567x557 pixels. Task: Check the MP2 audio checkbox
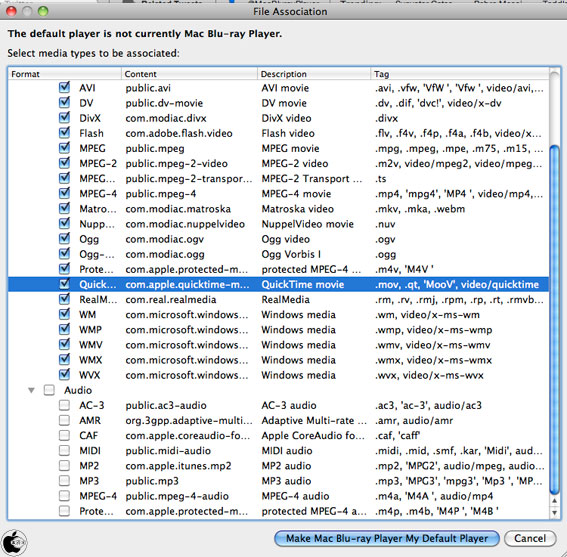click(x=64, y=465)
